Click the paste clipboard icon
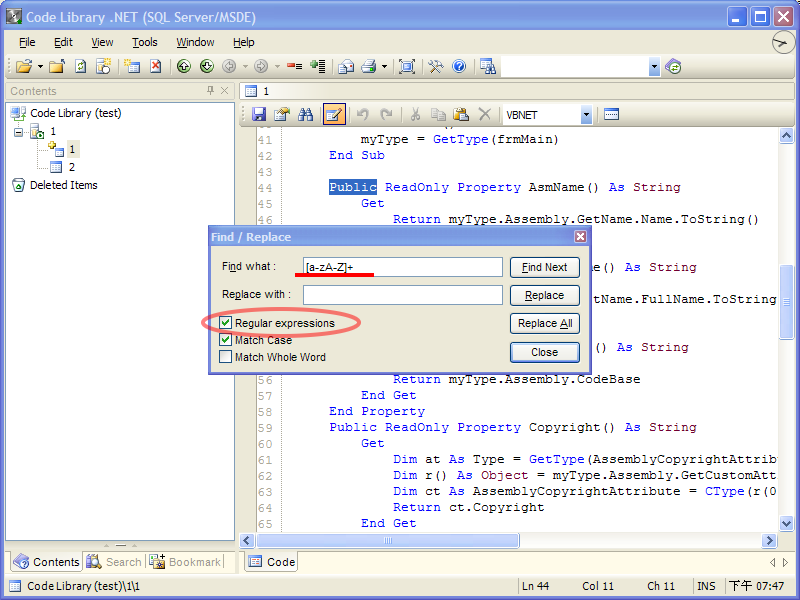800x600 pixels. tap(461, 114)
